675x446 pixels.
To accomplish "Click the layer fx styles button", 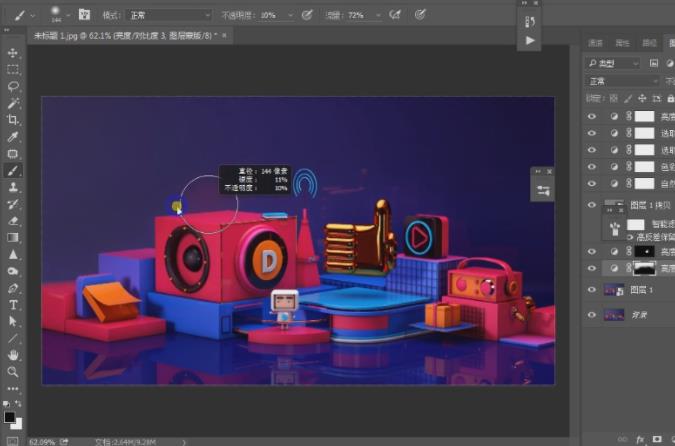I will click(x=640, y=440).
